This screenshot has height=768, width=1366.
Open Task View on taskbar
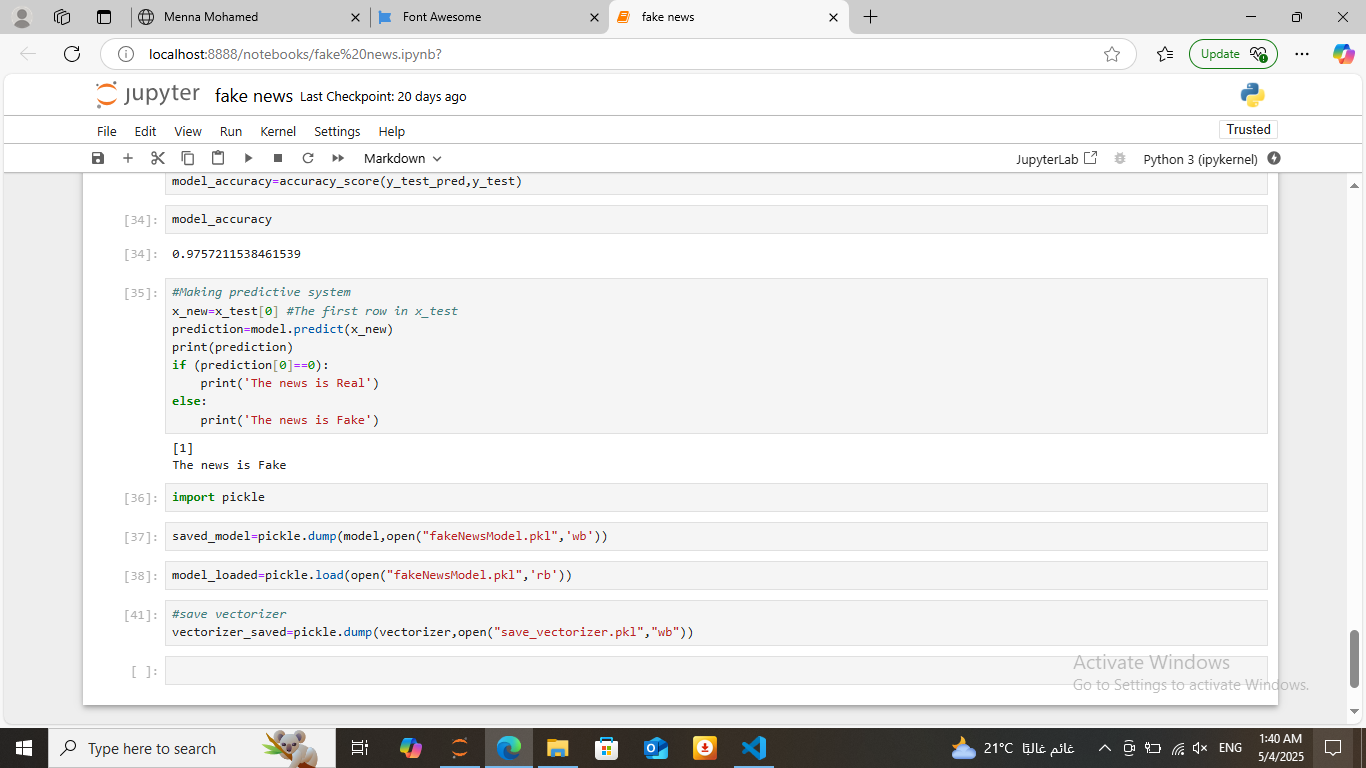pyautogui.click(x=360, y=748)
